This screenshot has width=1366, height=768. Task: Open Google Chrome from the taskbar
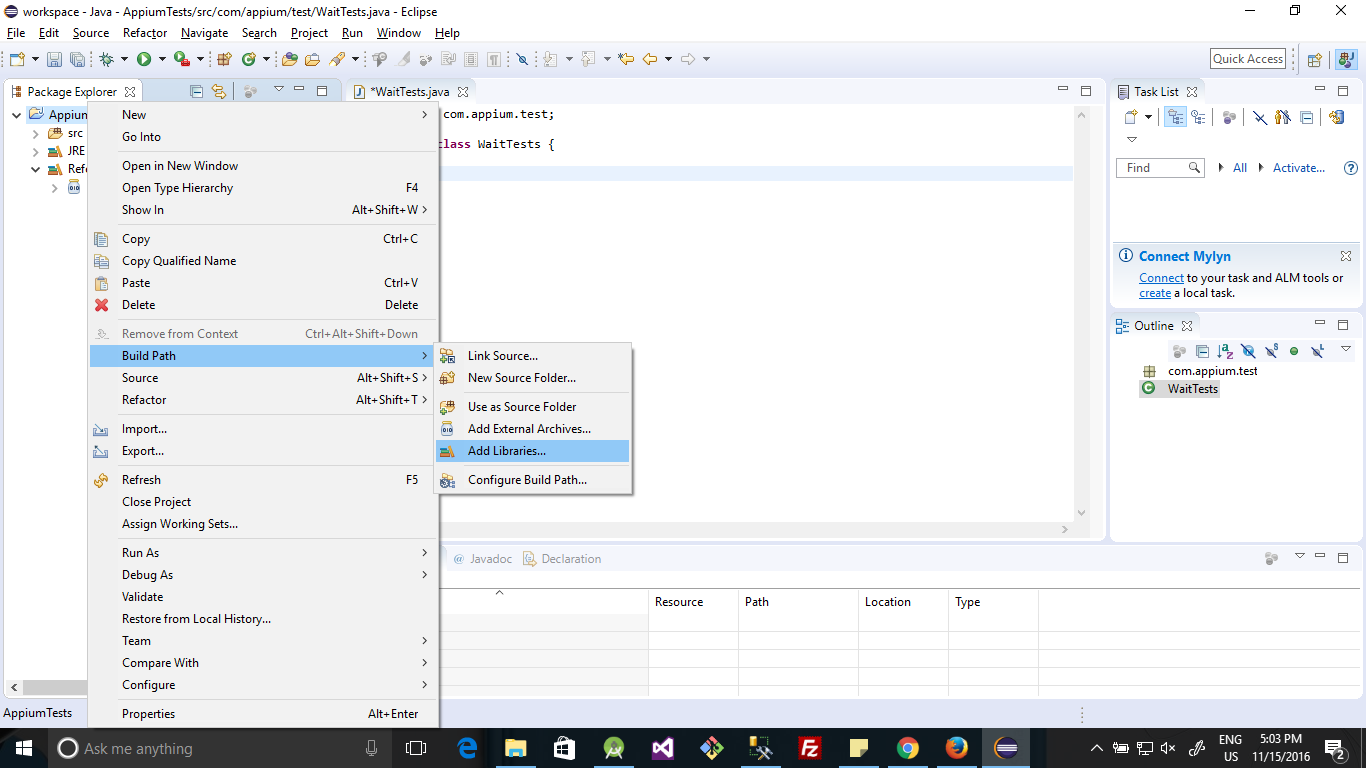[908, 748]
